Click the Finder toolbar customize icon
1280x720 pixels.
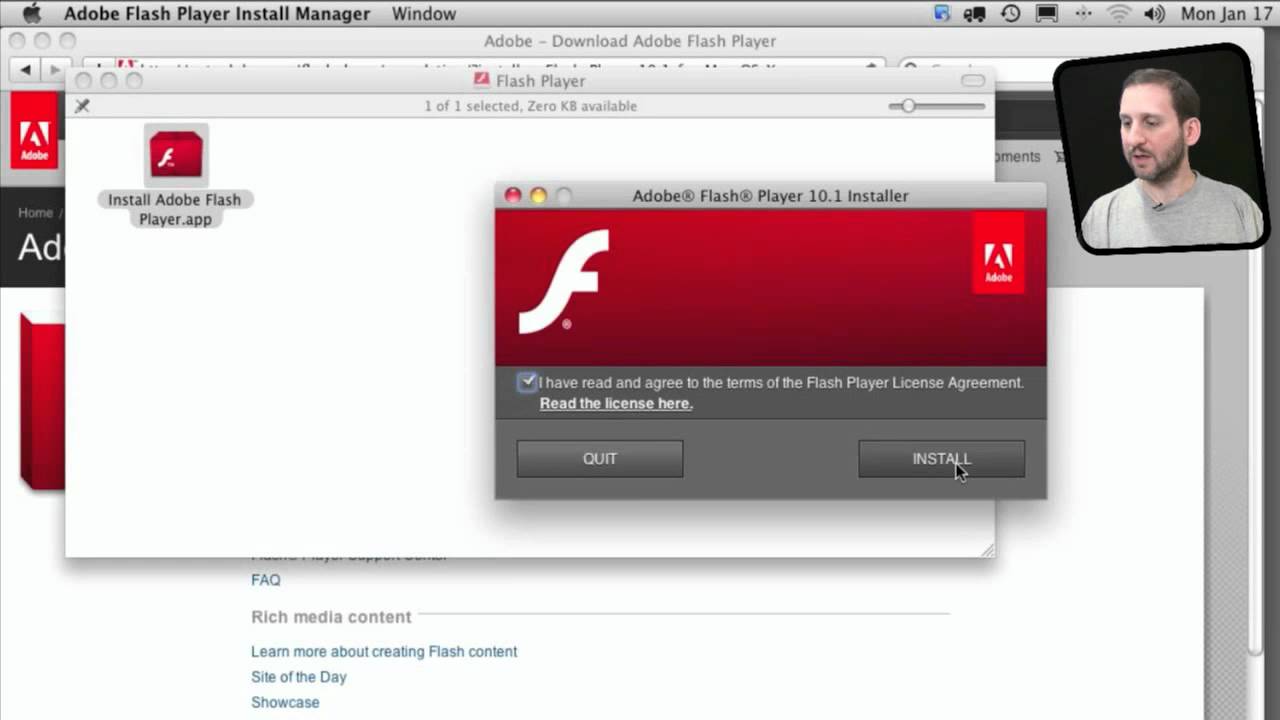(x=82, y=106)
